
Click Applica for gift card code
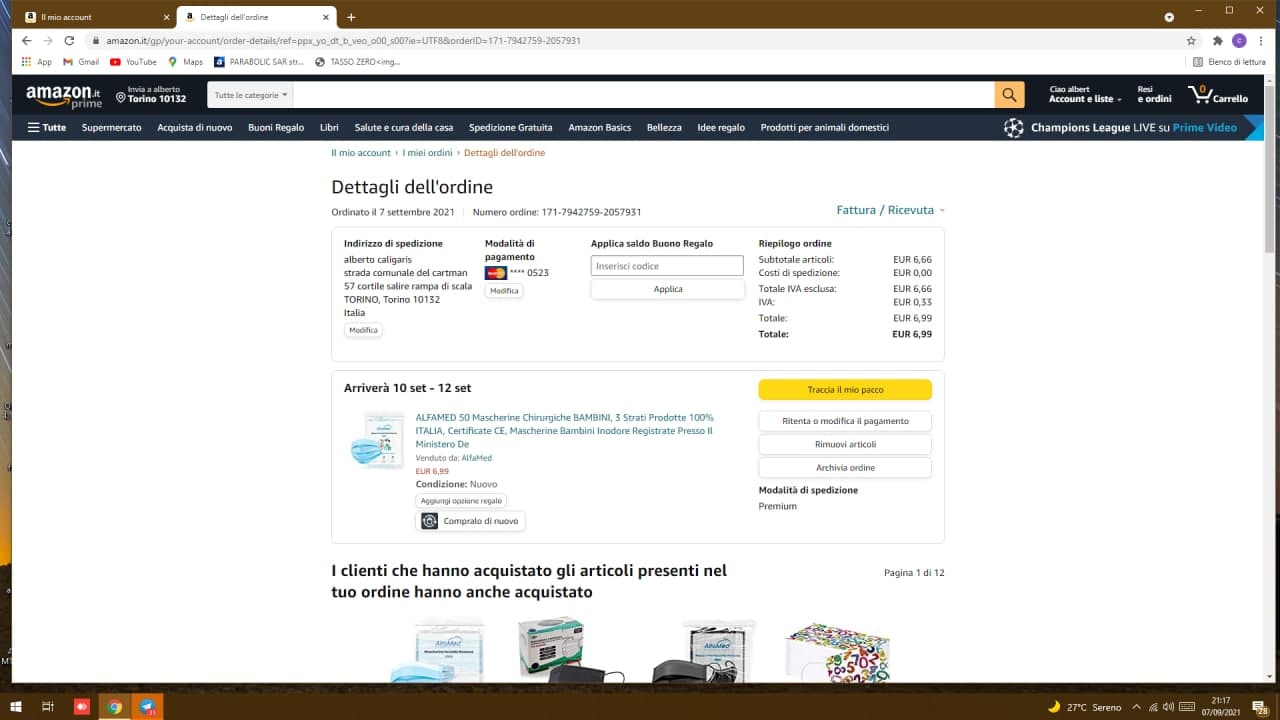pyautogui.click(x=668, y=289)
